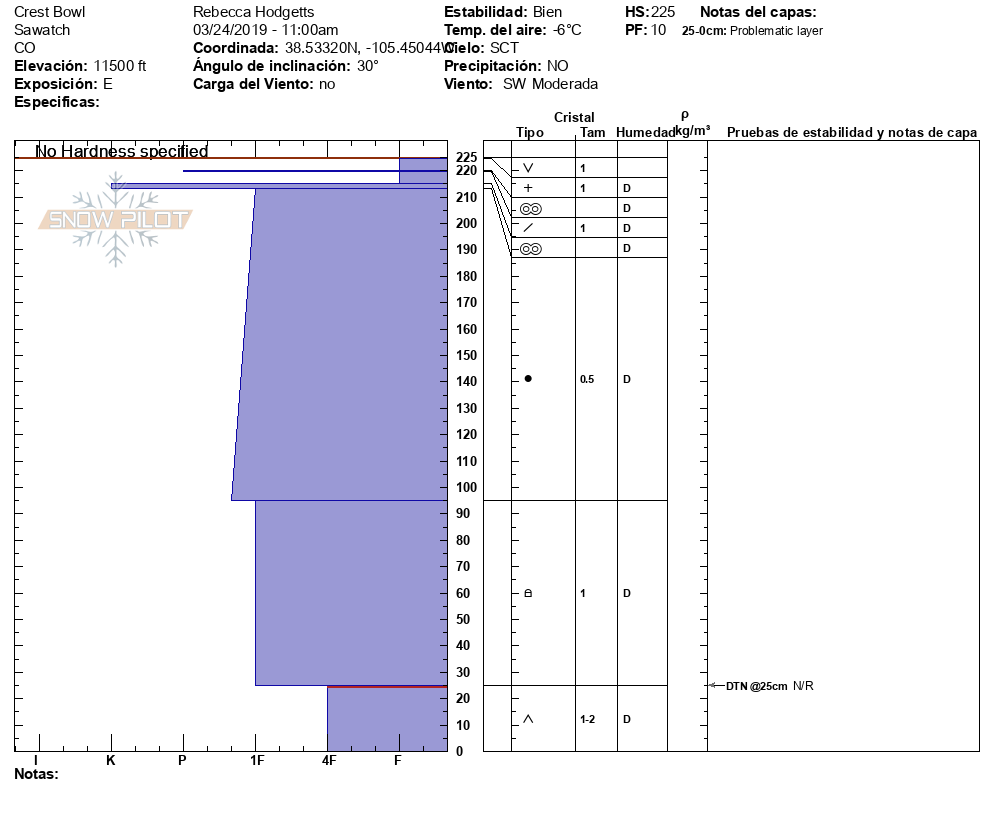Select the lower melt-freeze crust symbol near 190

coord(531,249)
